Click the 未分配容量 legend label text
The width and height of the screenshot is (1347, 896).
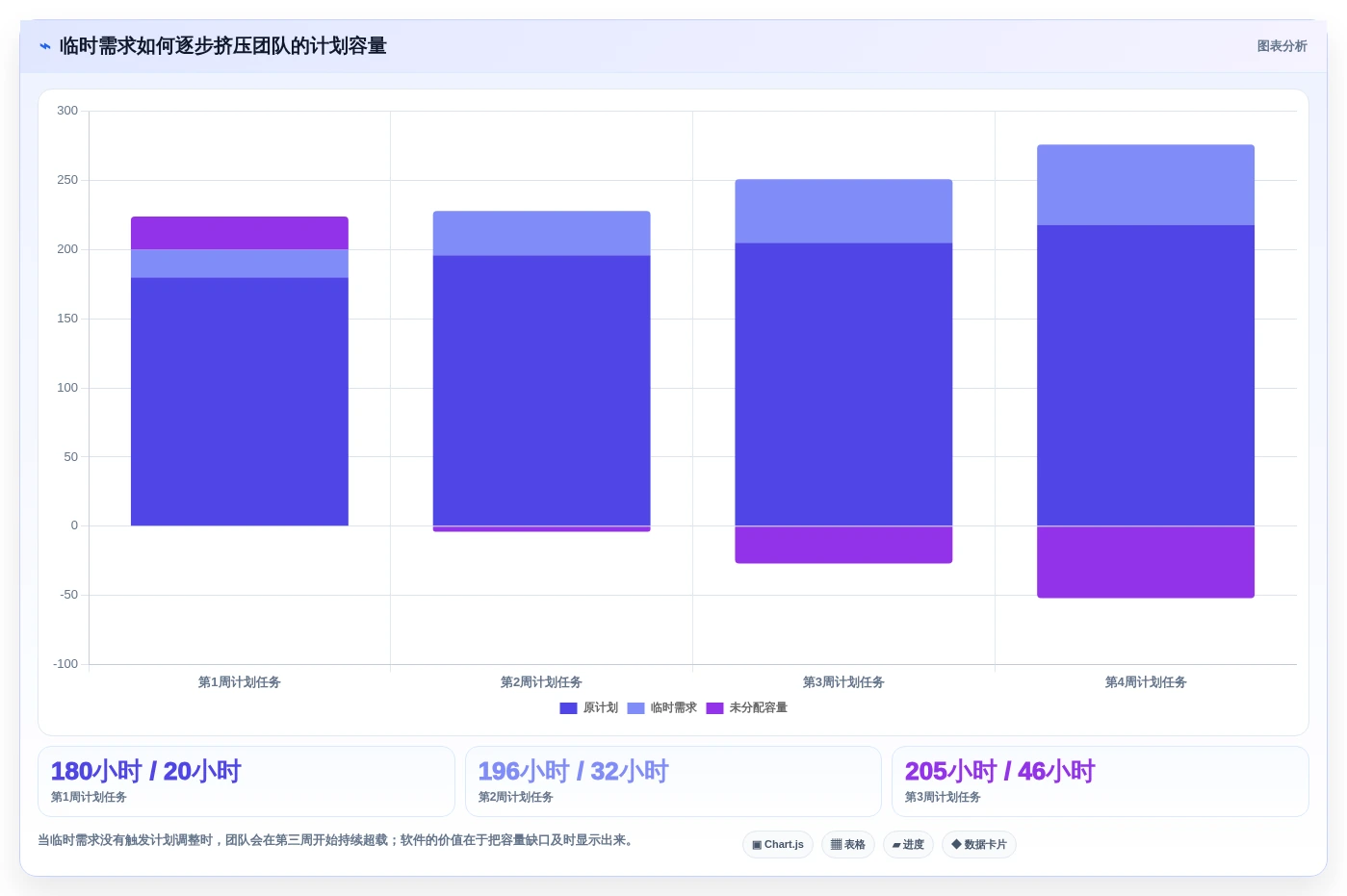(759, 708)
